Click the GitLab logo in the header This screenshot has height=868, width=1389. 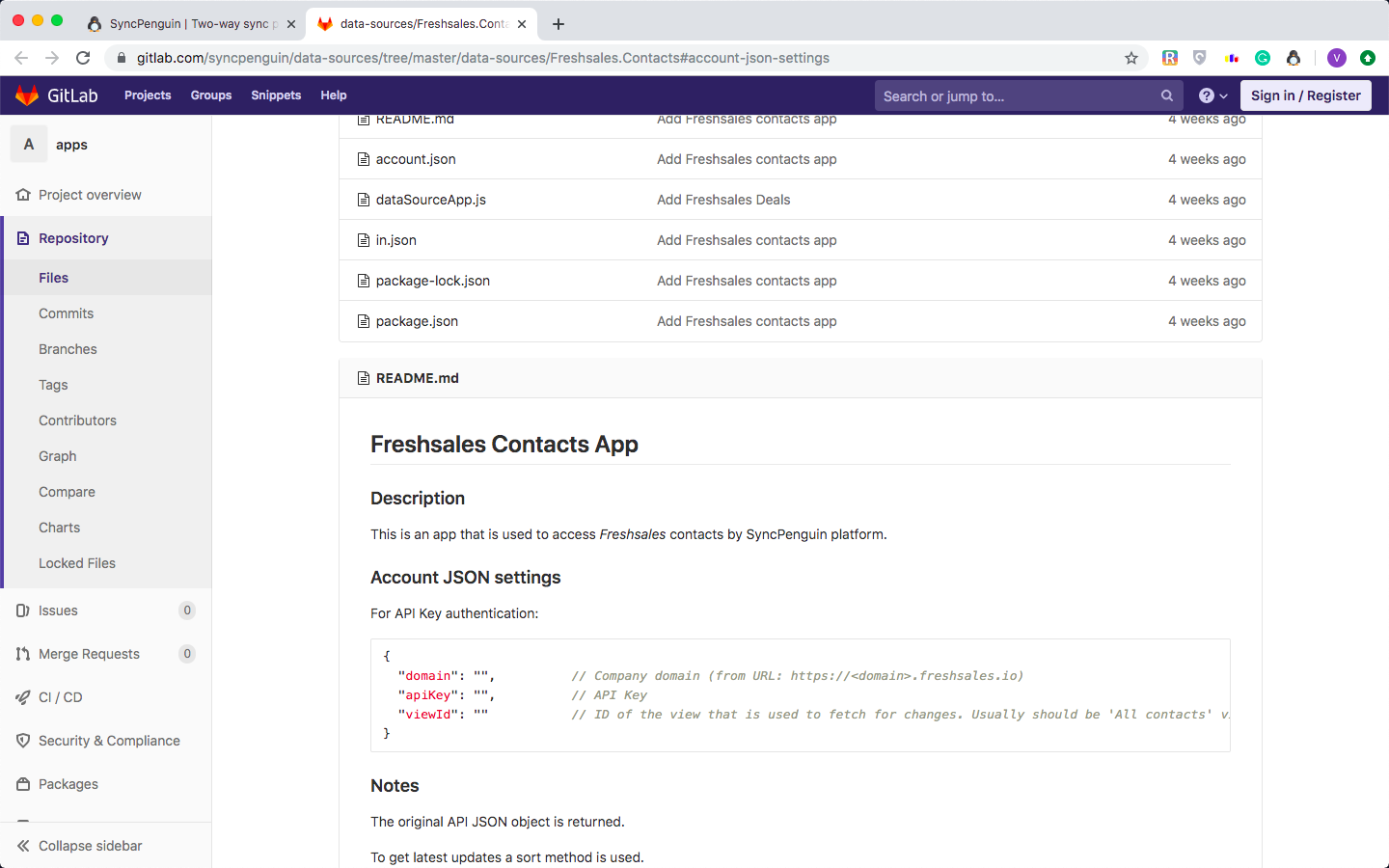[57, 95]
